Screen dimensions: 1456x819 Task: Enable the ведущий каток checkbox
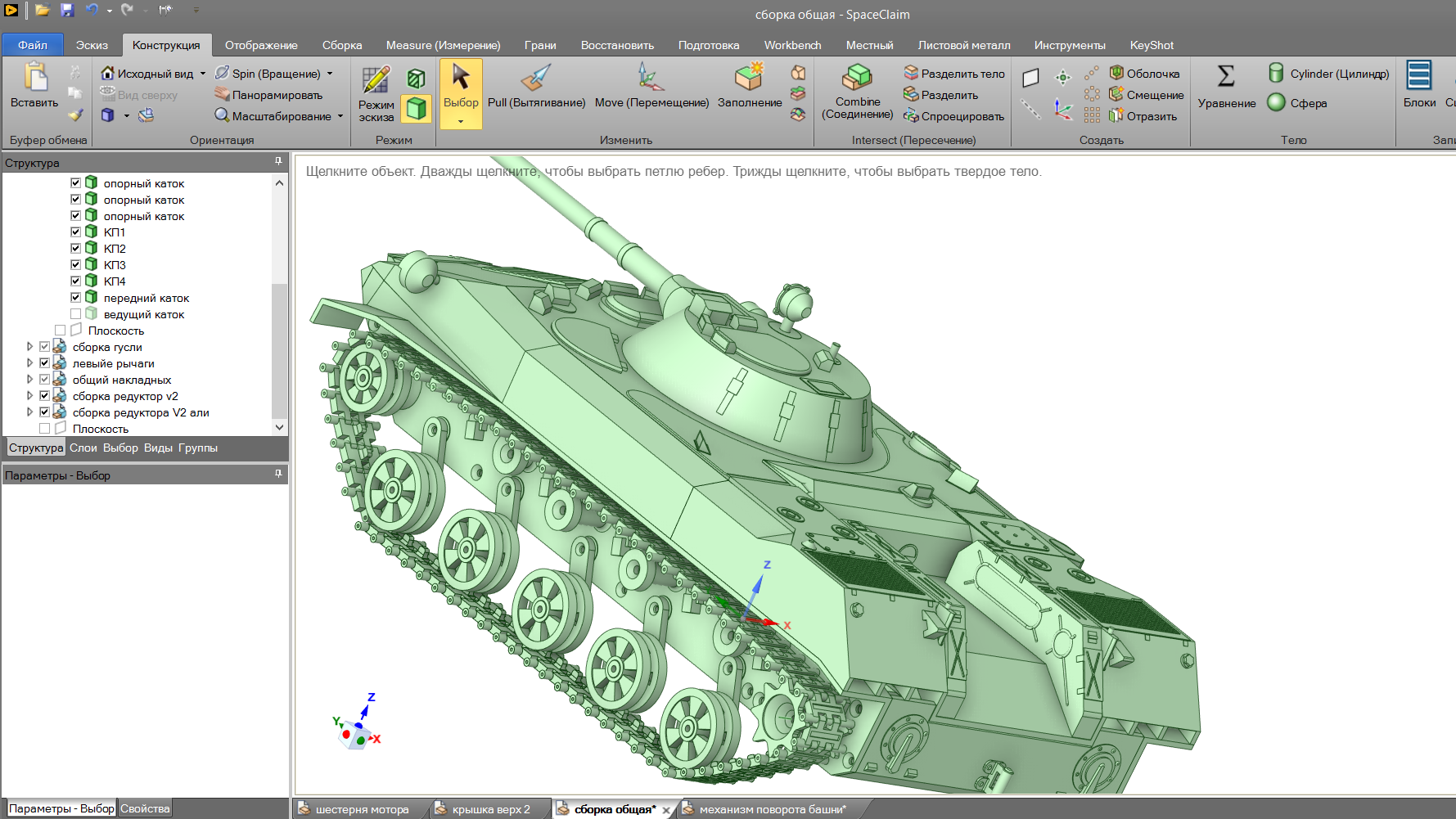pyautogui.click(x=75, y=313)
